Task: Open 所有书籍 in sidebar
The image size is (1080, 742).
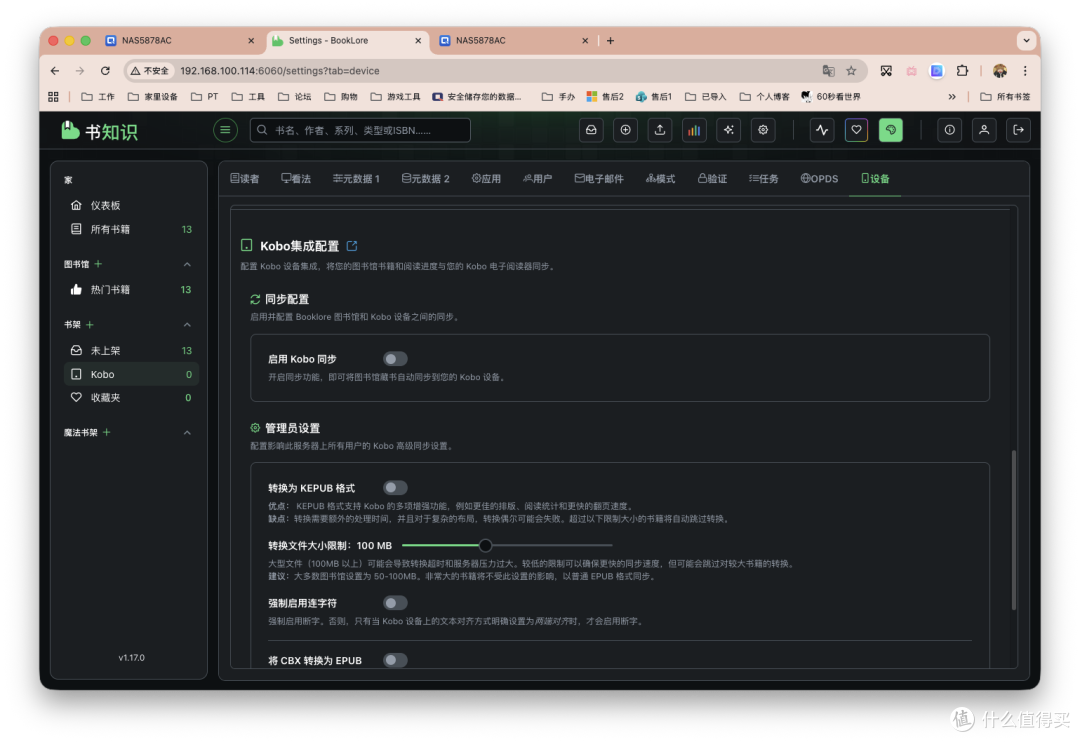Action: click(x=131, y=229)
